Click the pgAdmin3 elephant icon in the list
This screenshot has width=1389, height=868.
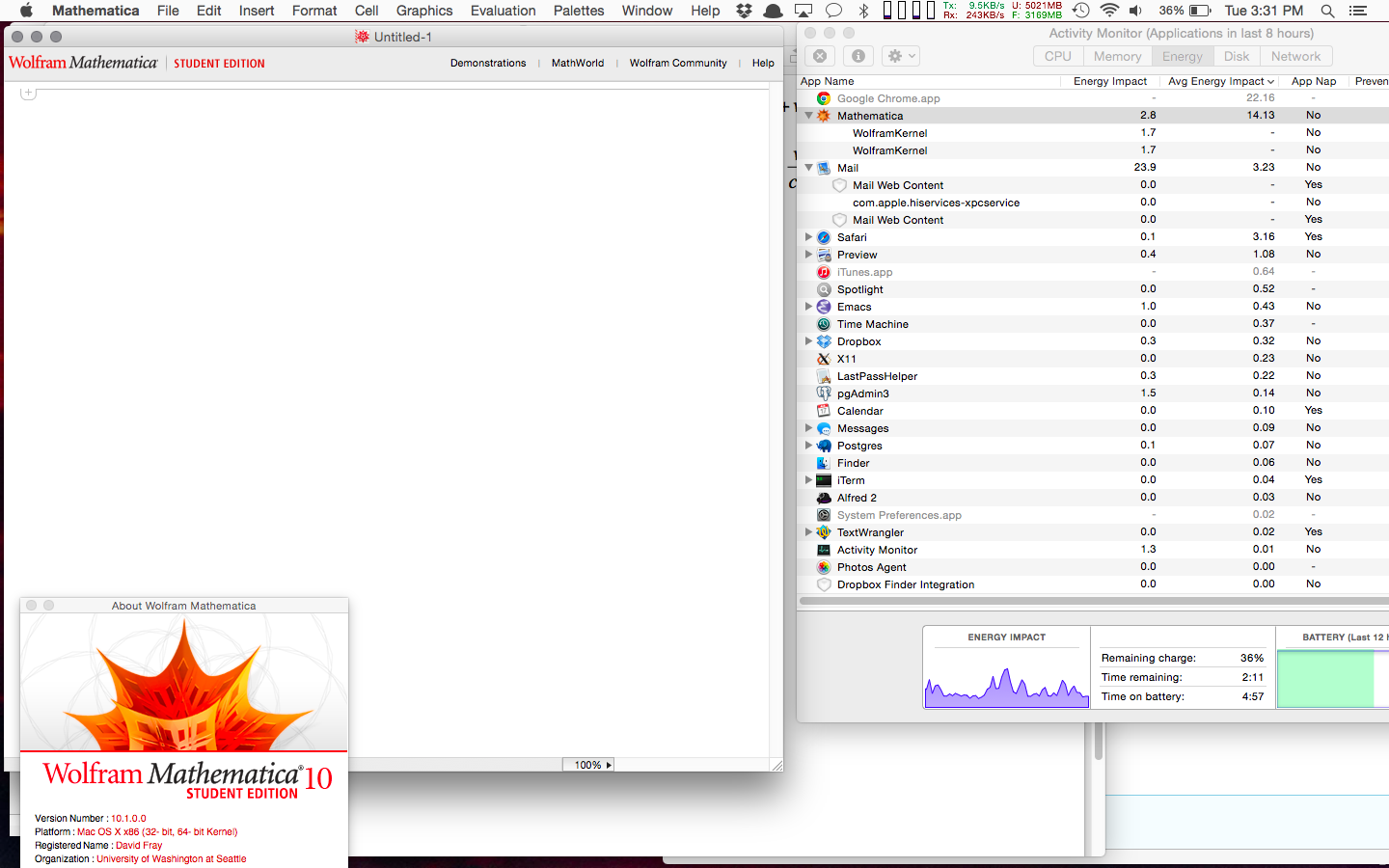tap(824, 393)
